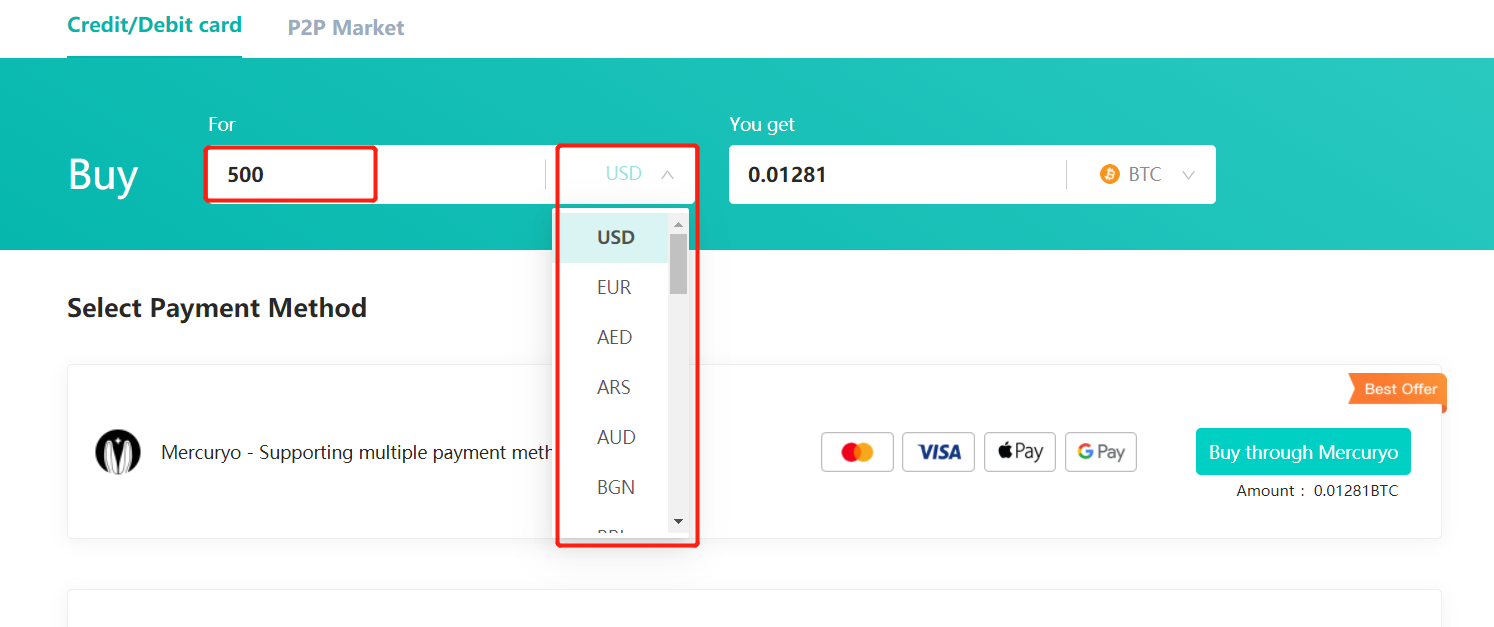Select EUR from the currency list
The width and height of the screenshot is (1494, 627).
coord(614,287)
